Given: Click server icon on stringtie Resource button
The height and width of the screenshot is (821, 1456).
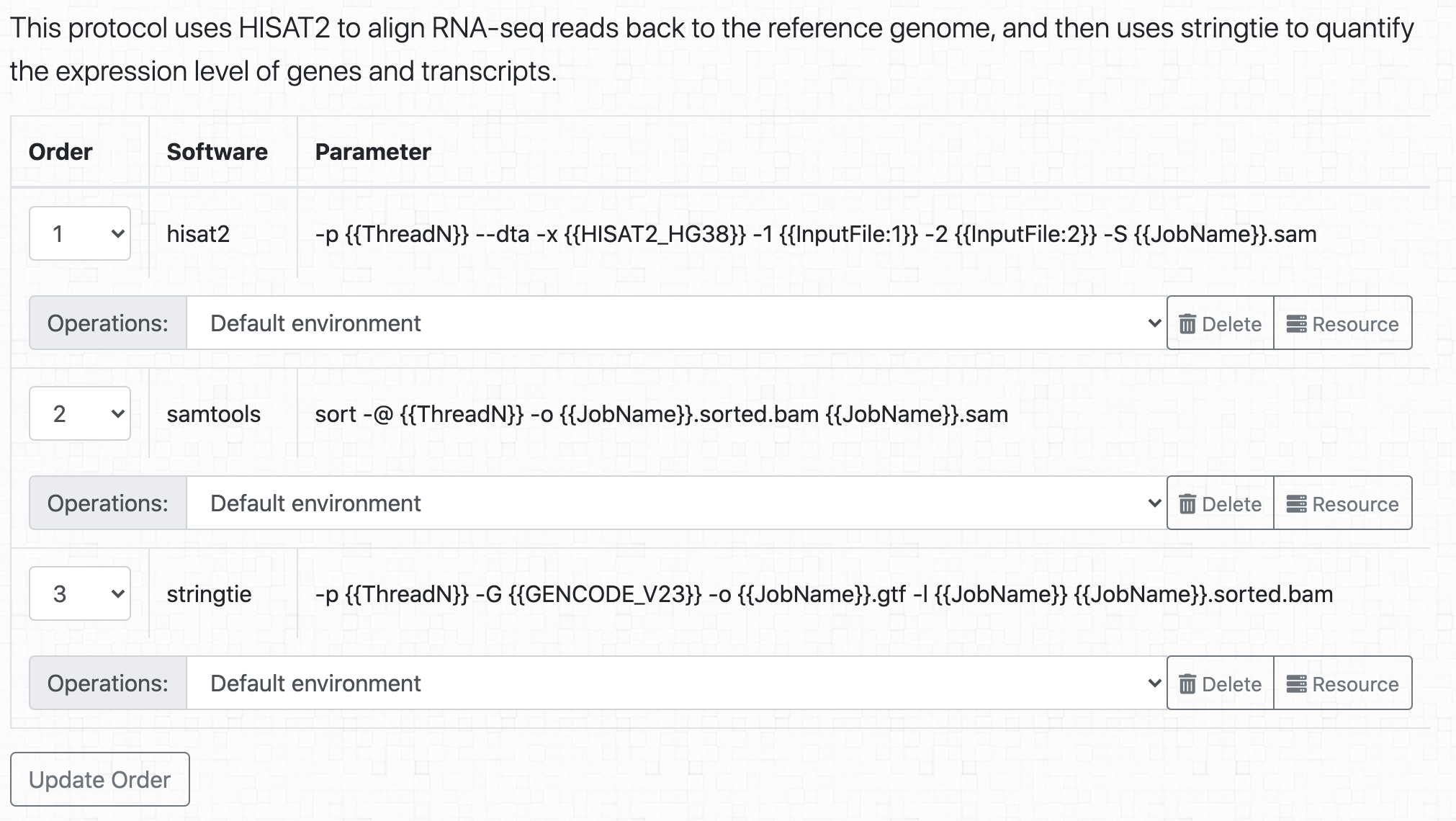Looking at the screenshot, I should click(1296, 684).
